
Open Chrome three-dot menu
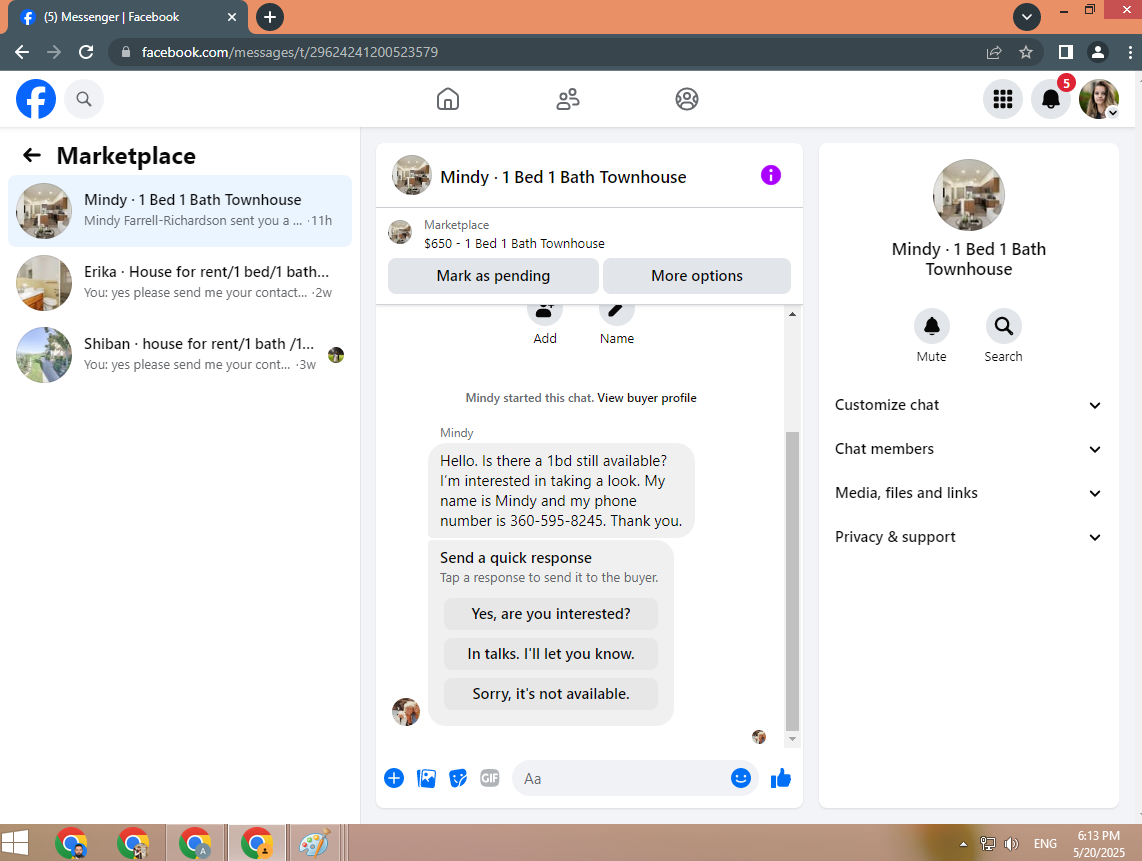(x=1130, y=52)
